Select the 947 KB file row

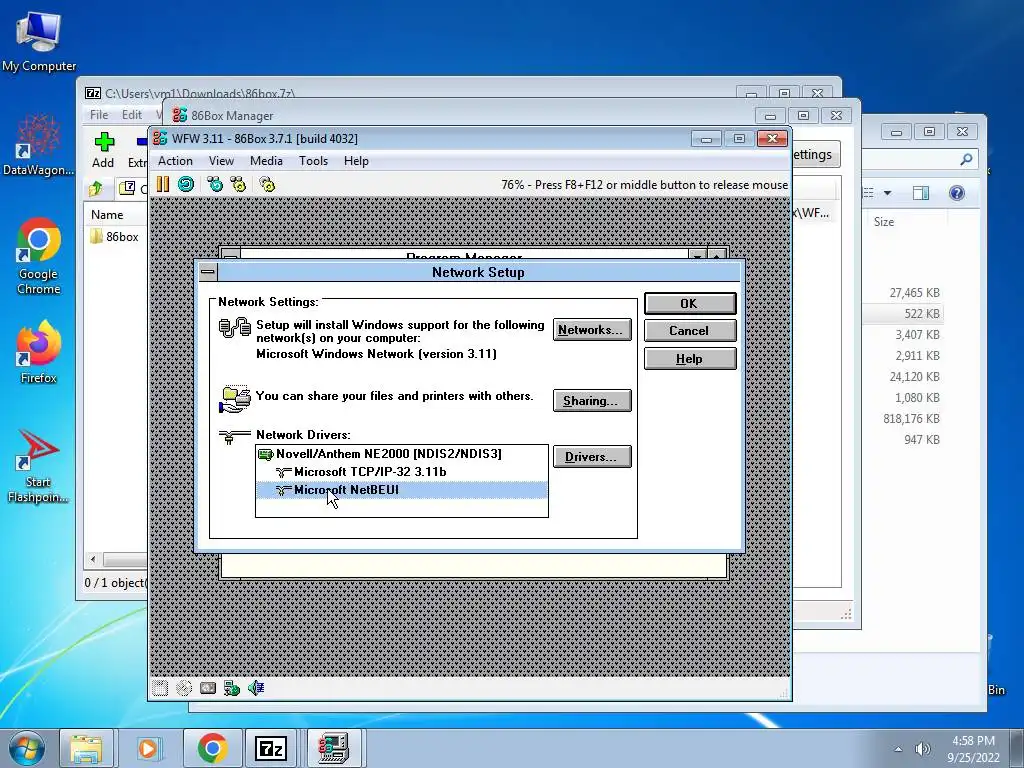tap(921, 440)
